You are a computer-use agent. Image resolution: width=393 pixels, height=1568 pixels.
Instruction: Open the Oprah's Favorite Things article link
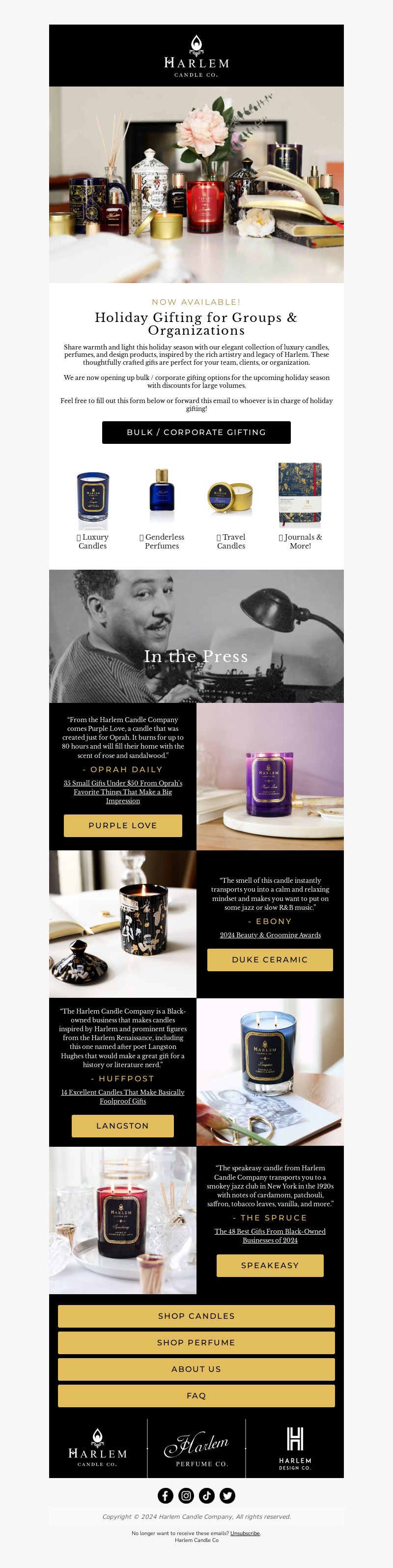123,792
